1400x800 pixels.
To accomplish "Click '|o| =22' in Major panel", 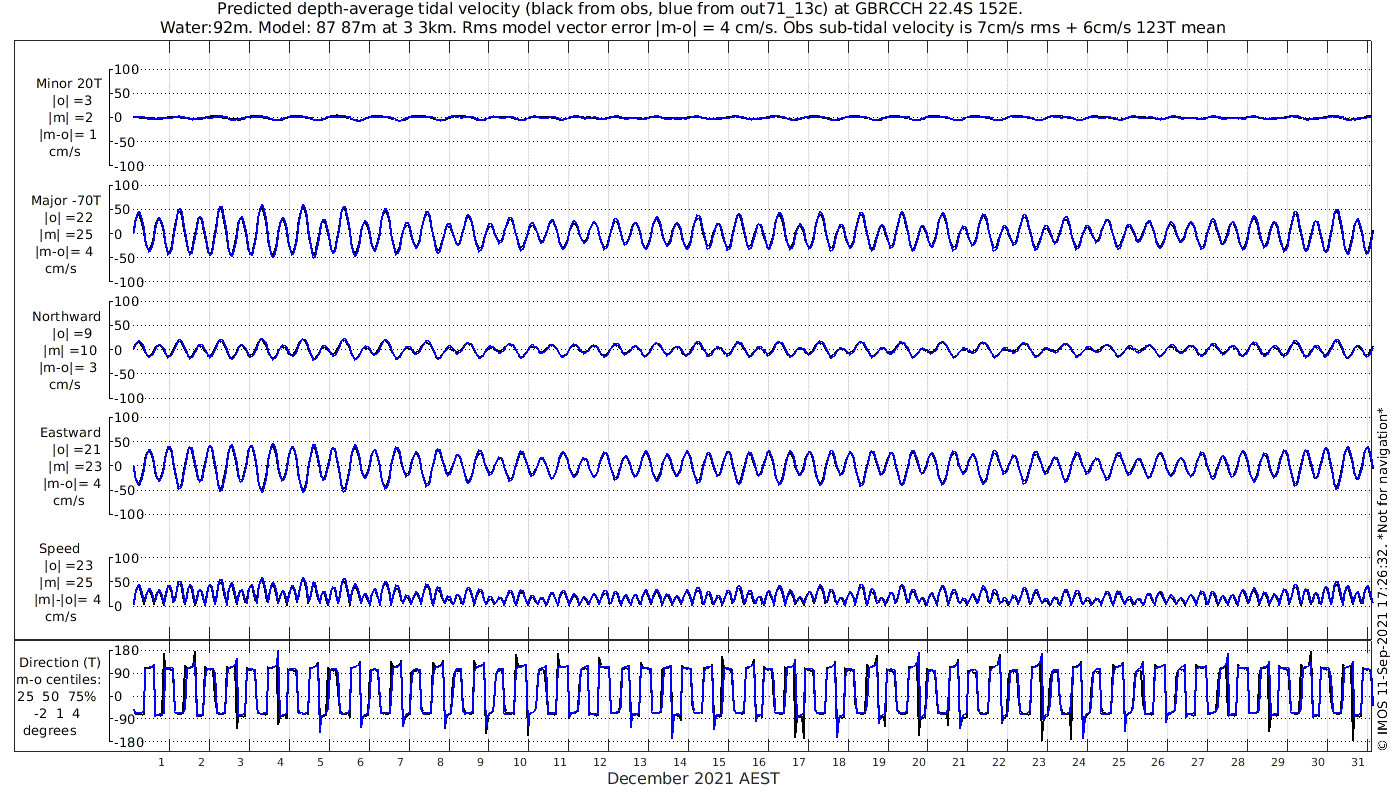I will 68,218.
